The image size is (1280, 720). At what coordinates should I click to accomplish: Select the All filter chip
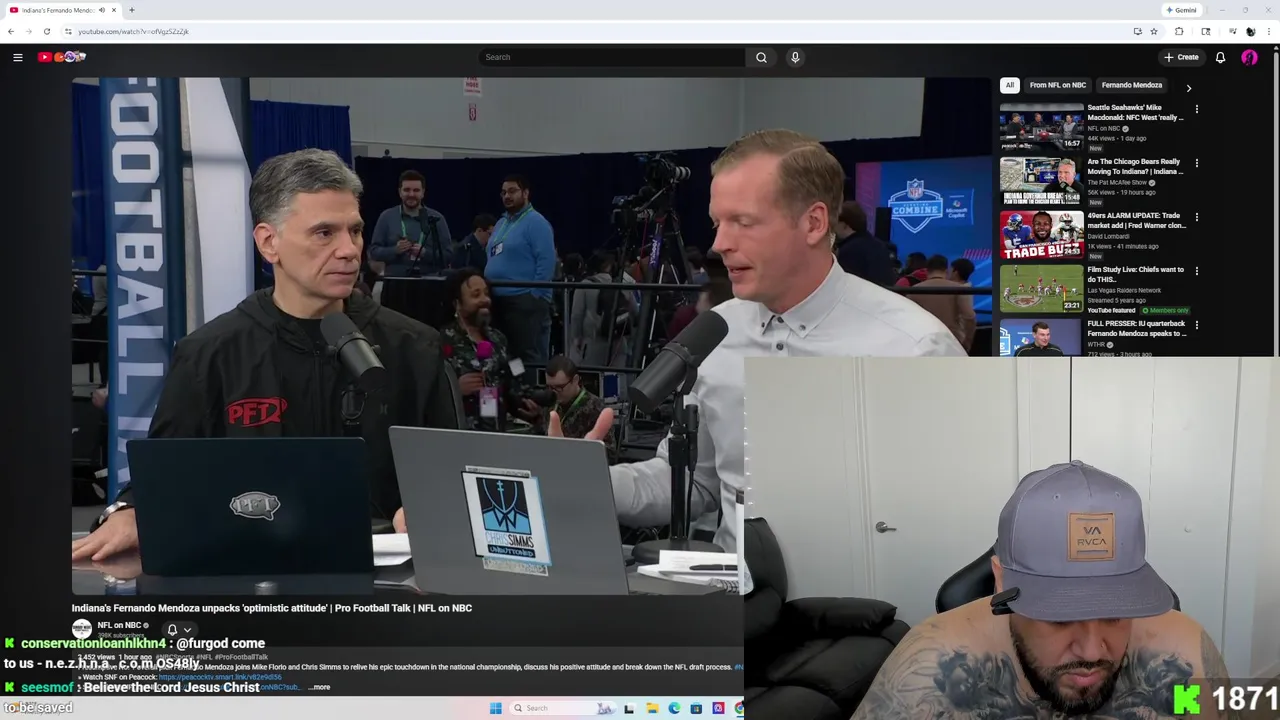click(1010, 85)
